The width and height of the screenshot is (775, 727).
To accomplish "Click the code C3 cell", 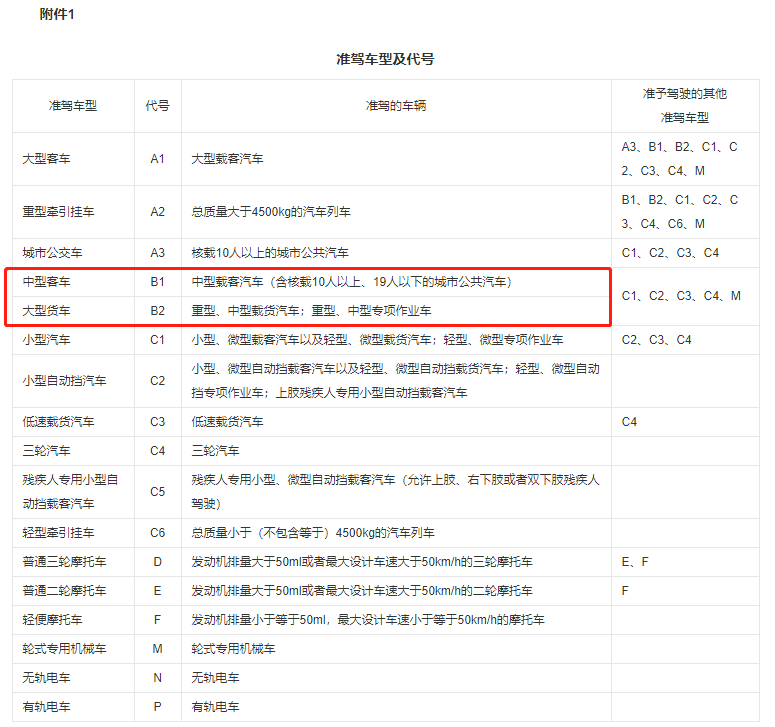I will click(x=157, y=422).
